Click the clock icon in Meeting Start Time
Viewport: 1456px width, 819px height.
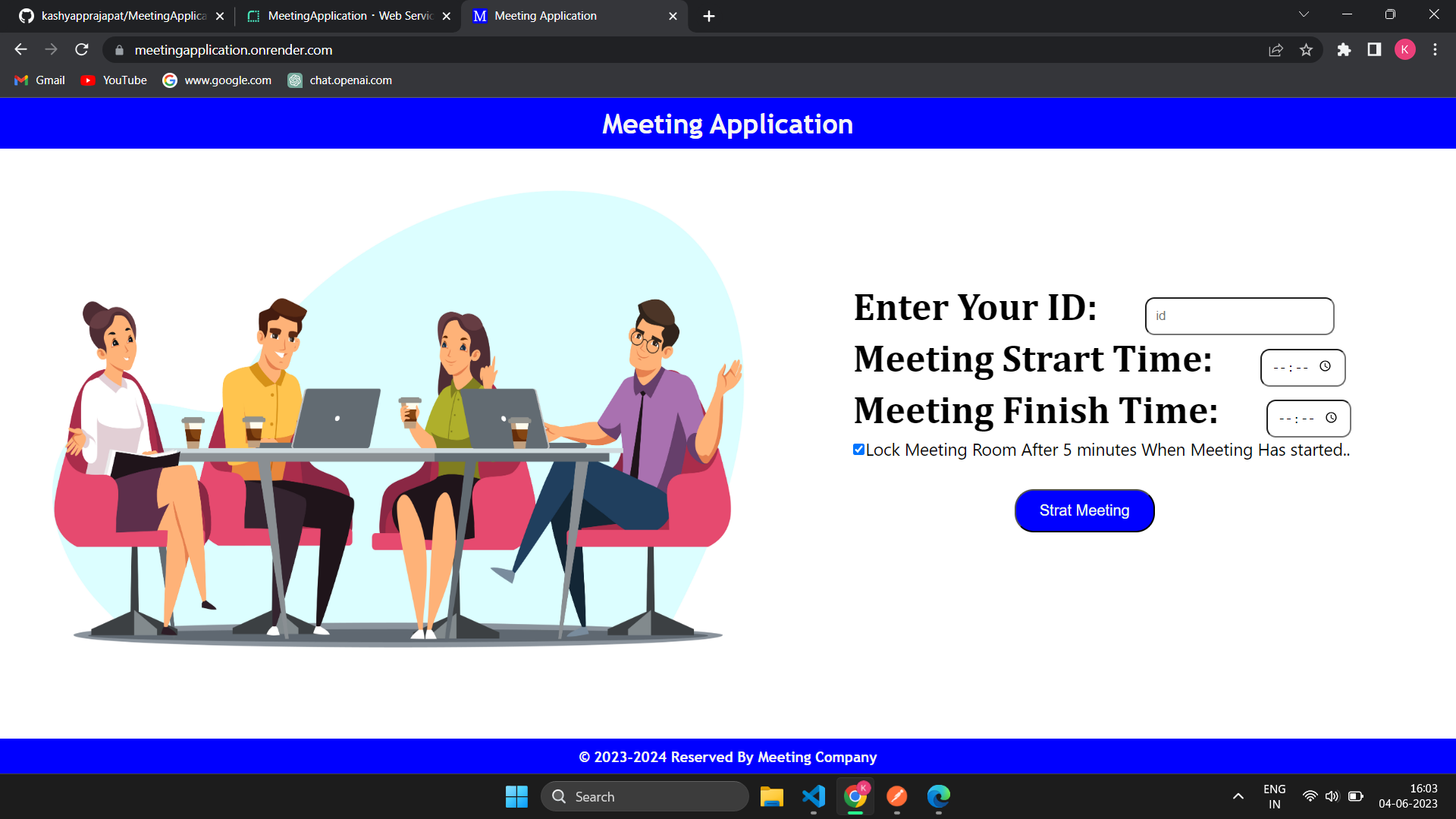[1325, 366]
